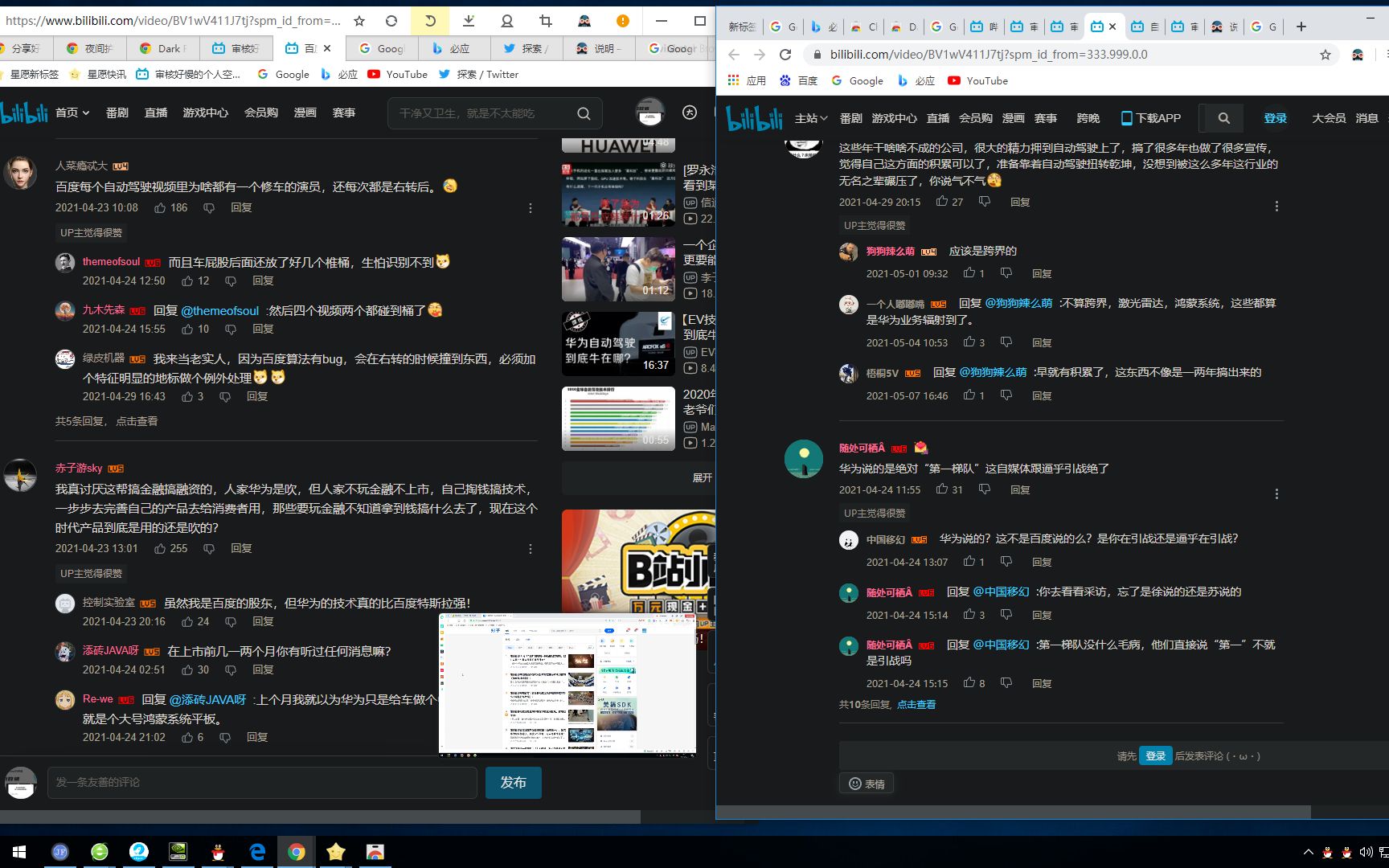Image resolution: width=1389 pixels, height=868 pixels.
Task: Open 直播 in left bilibili nav
Action: click(x=156, y=113)
